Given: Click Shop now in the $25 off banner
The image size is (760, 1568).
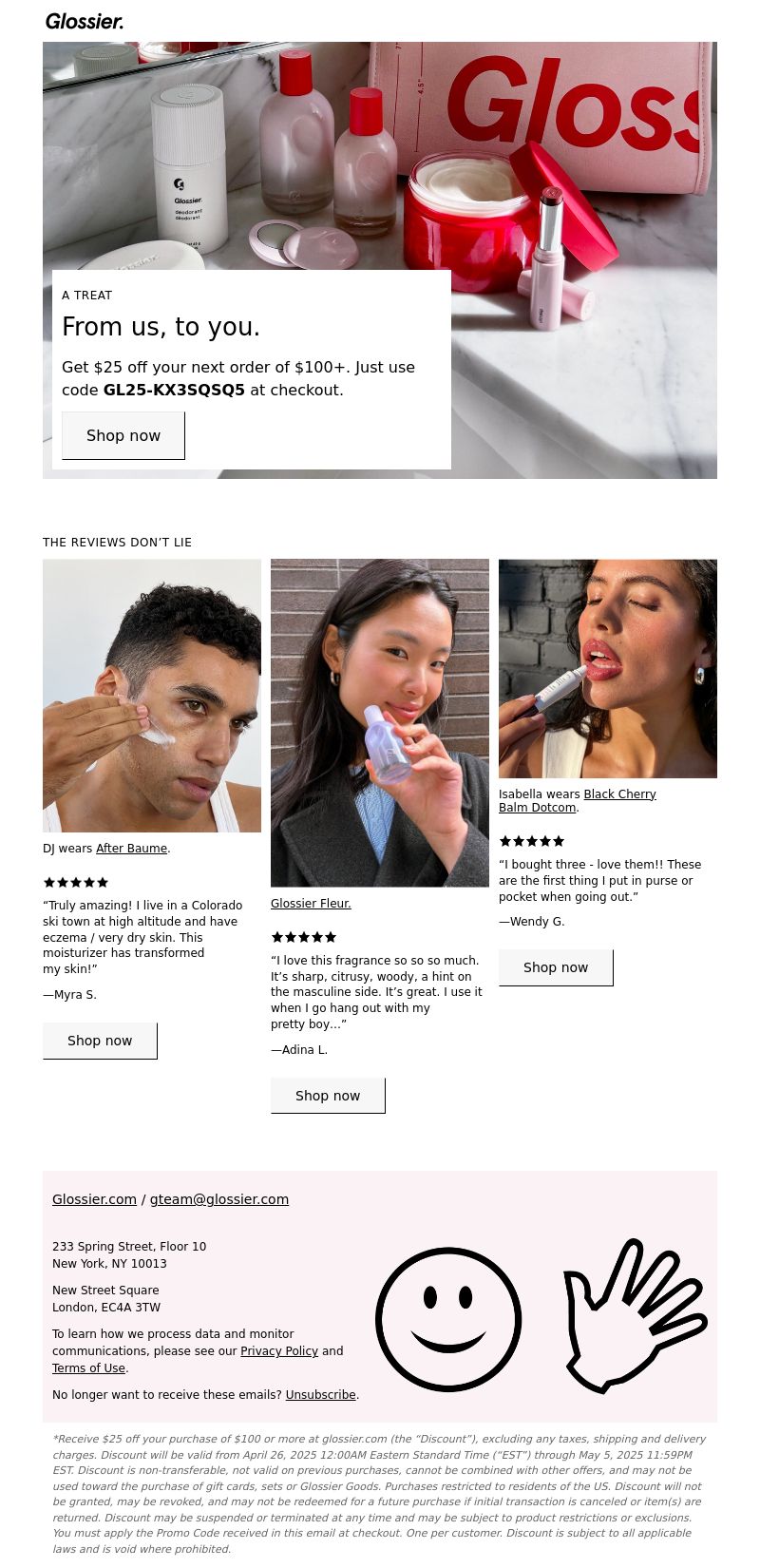Looking at the screenshot, I should pos(123,435).
